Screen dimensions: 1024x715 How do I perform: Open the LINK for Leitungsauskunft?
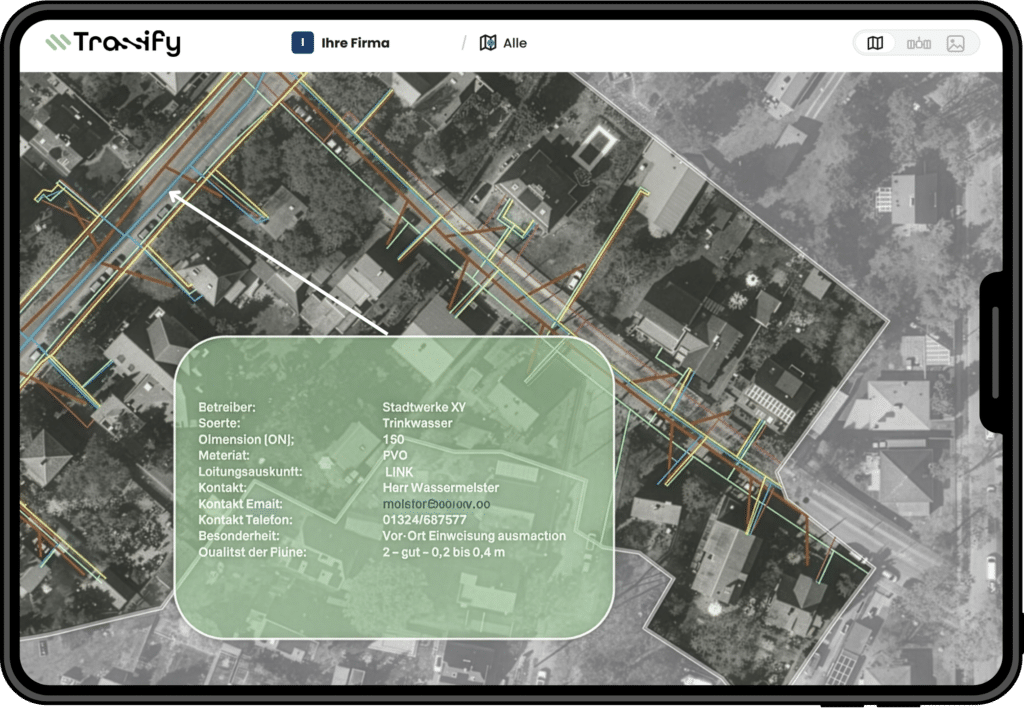(398, 471)
